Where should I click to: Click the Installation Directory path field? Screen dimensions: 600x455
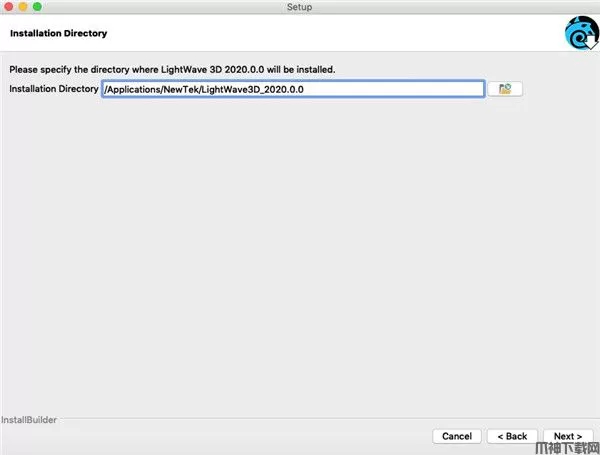293,89
